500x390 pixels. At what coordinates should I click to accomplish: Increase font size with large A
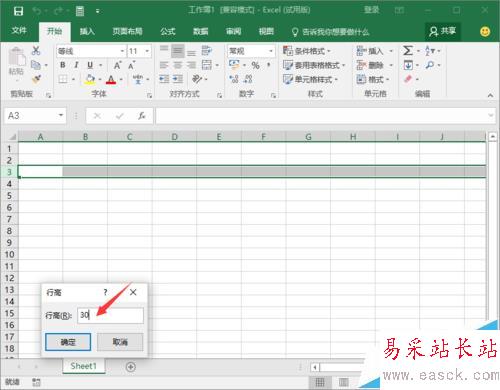point(117,65)
